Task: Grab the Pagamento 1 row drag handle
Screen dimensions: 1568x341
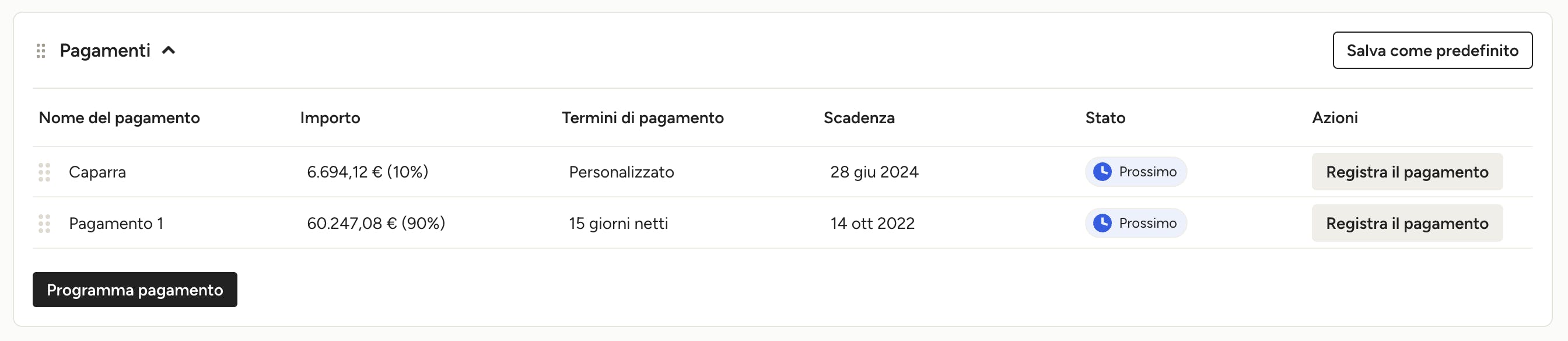Action: click(44, 224)
